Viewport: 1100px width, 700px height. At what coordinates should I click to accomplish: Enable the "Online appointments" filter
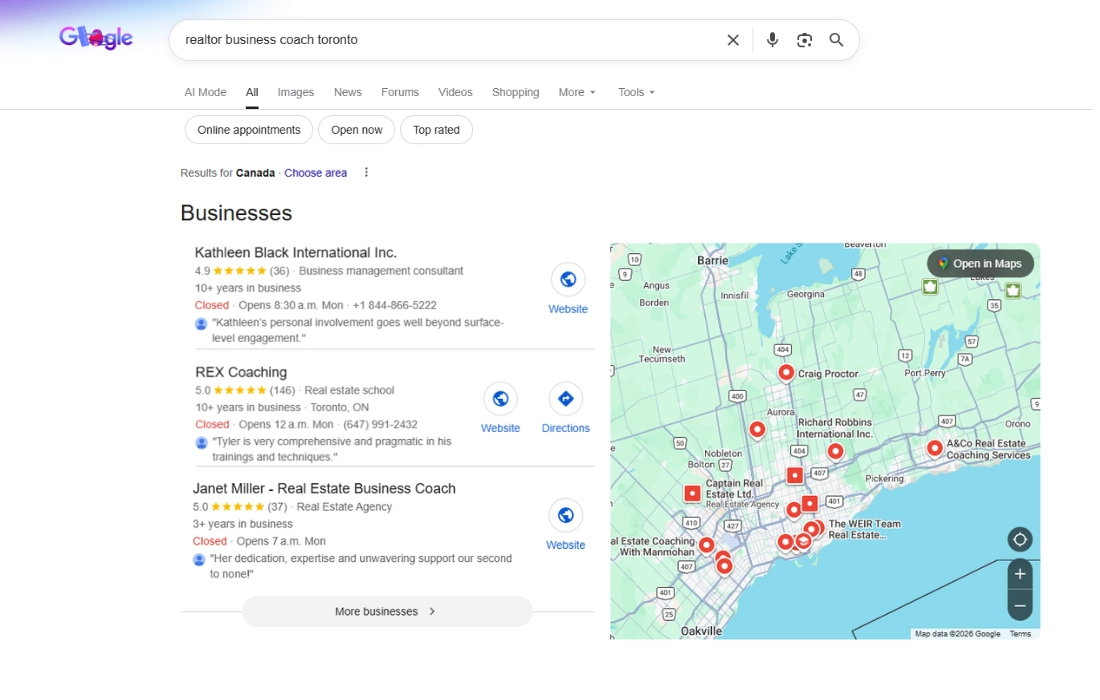(x=247, y=129)
